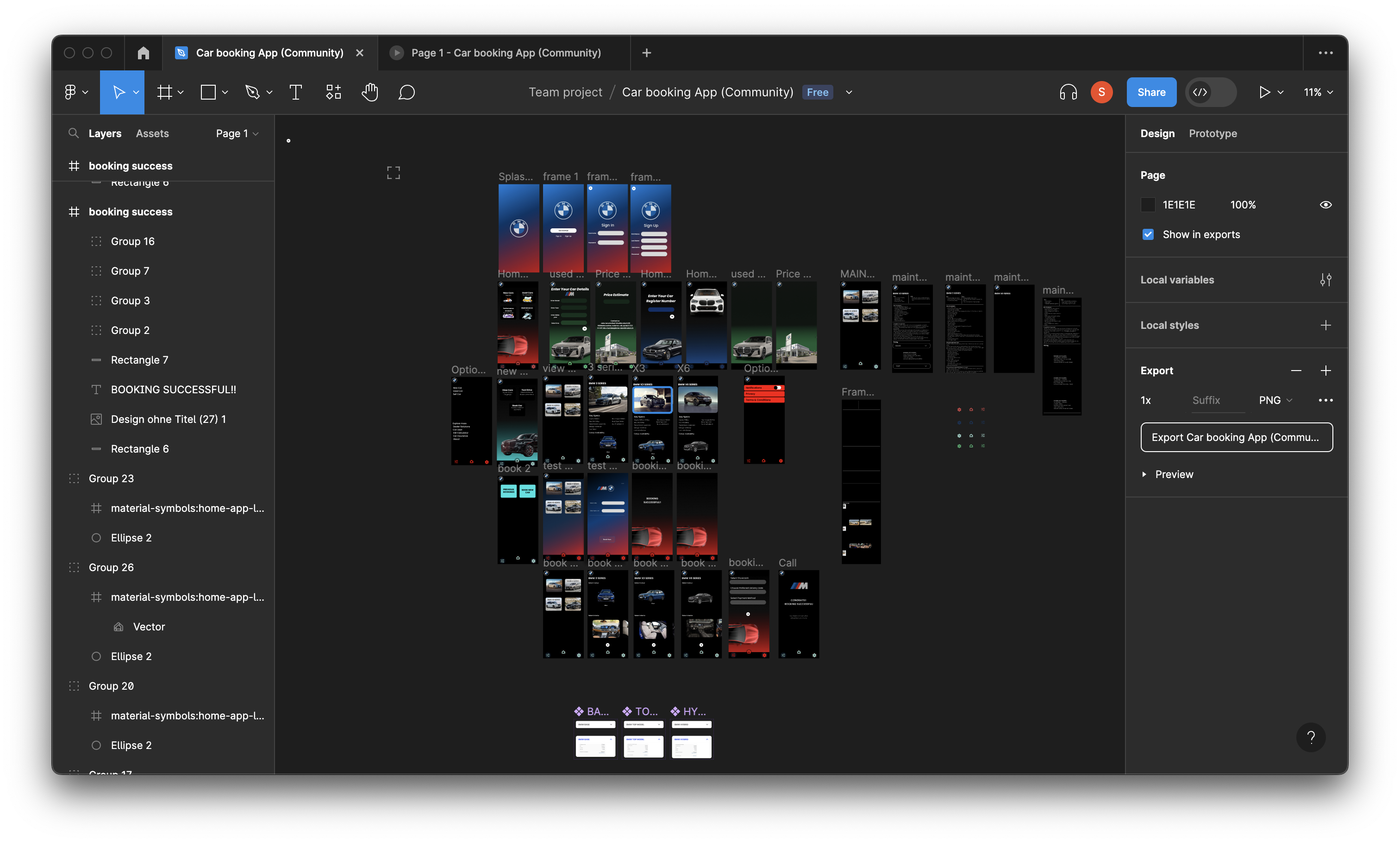The image size is (1400, 843).
Task: Uncheck Show in exports checkbox
Action: (x=1147, y=235)
